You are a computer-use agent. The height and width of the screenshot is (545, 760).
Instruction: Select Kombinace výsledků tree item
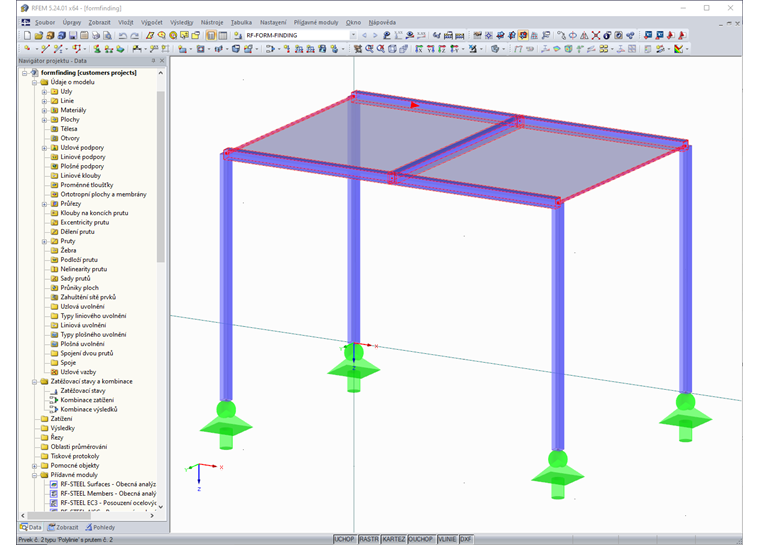pos(88,410)
